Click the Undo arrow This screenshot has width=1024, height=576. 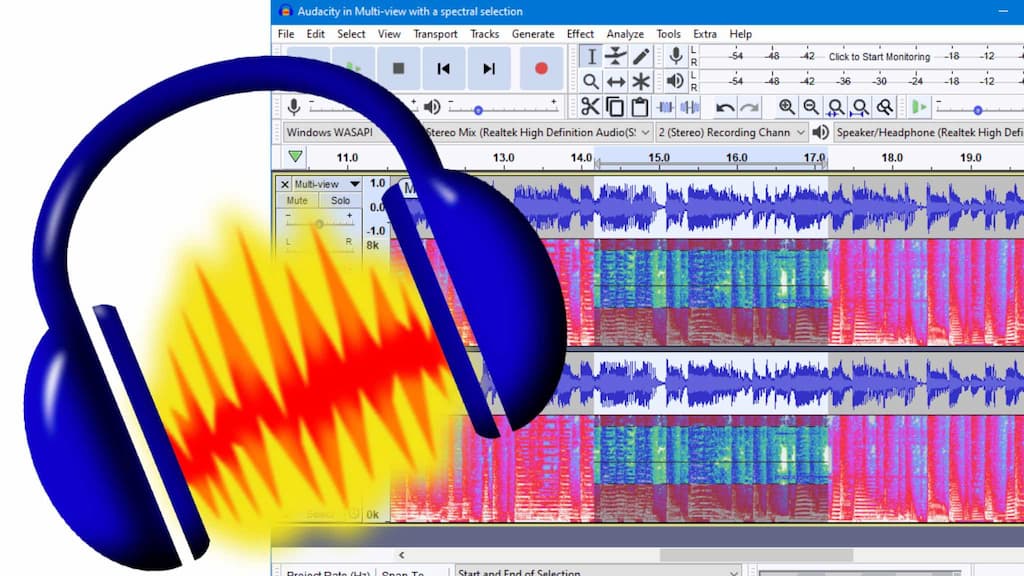(725, 107)
